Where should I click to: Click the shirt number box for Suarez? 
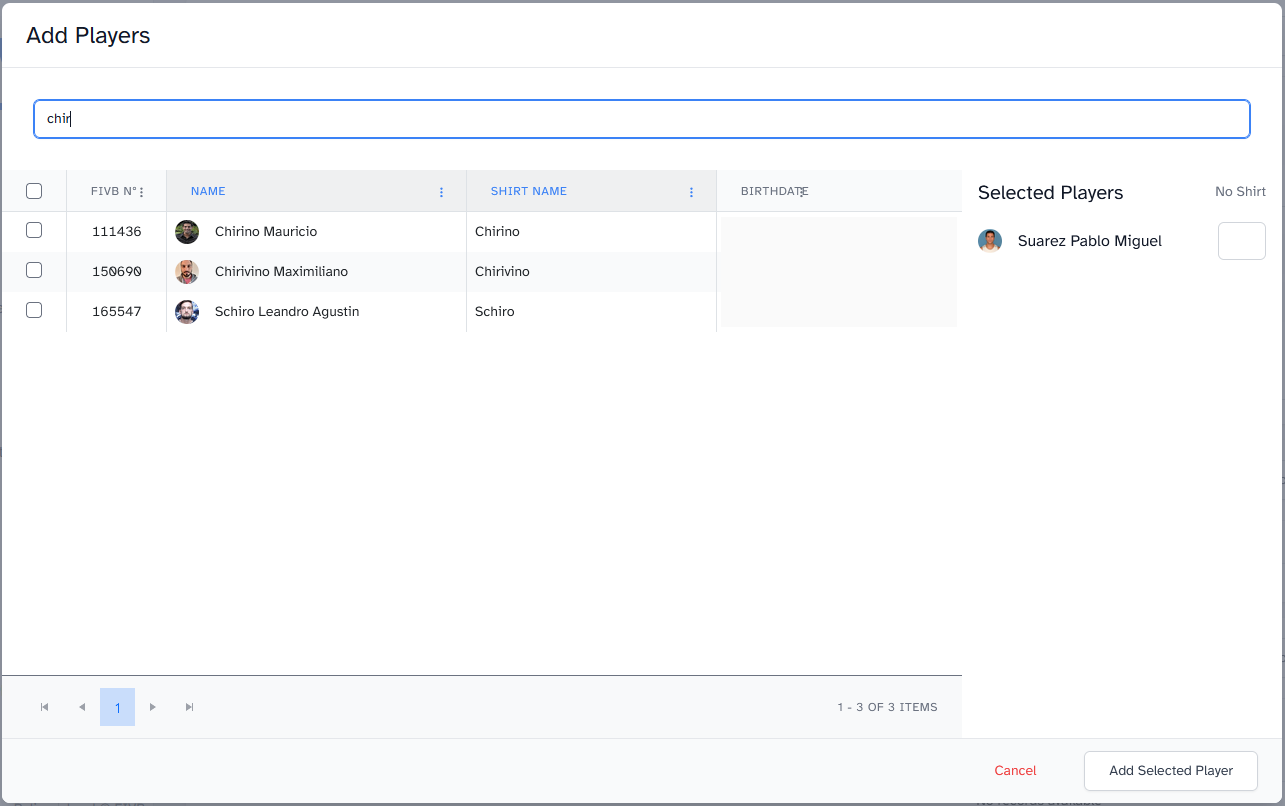pyautogui.click(x=1241, y=241)
